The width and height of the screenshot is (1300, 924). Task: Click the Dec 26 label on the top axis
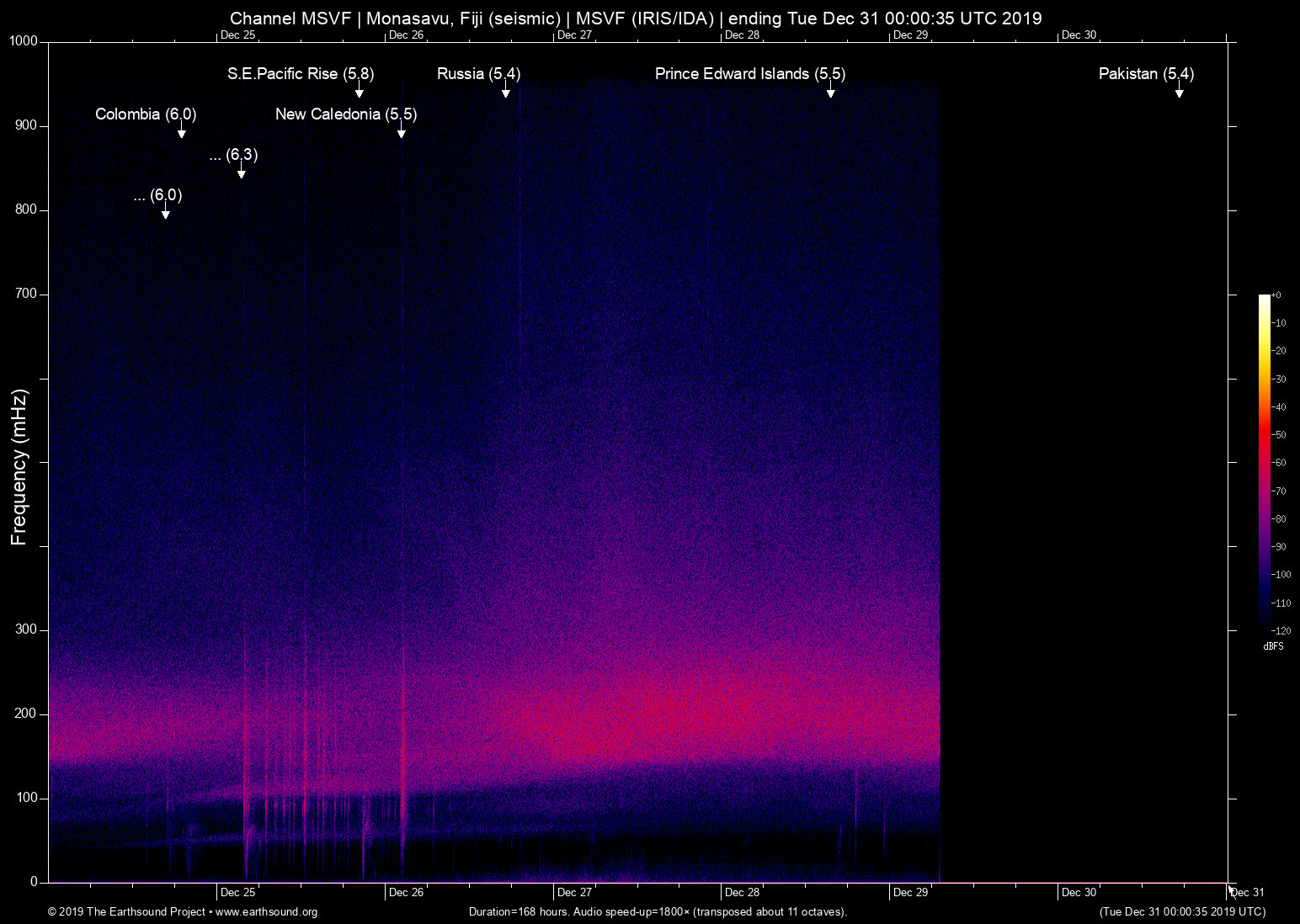pos(406,35)
